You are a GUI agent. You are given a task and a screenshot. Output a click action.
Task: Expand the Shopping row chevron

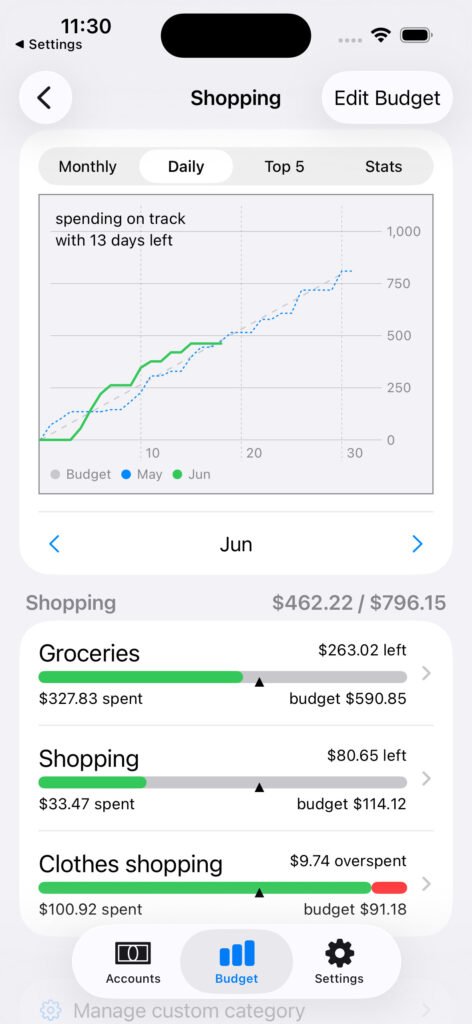(426, 778)
